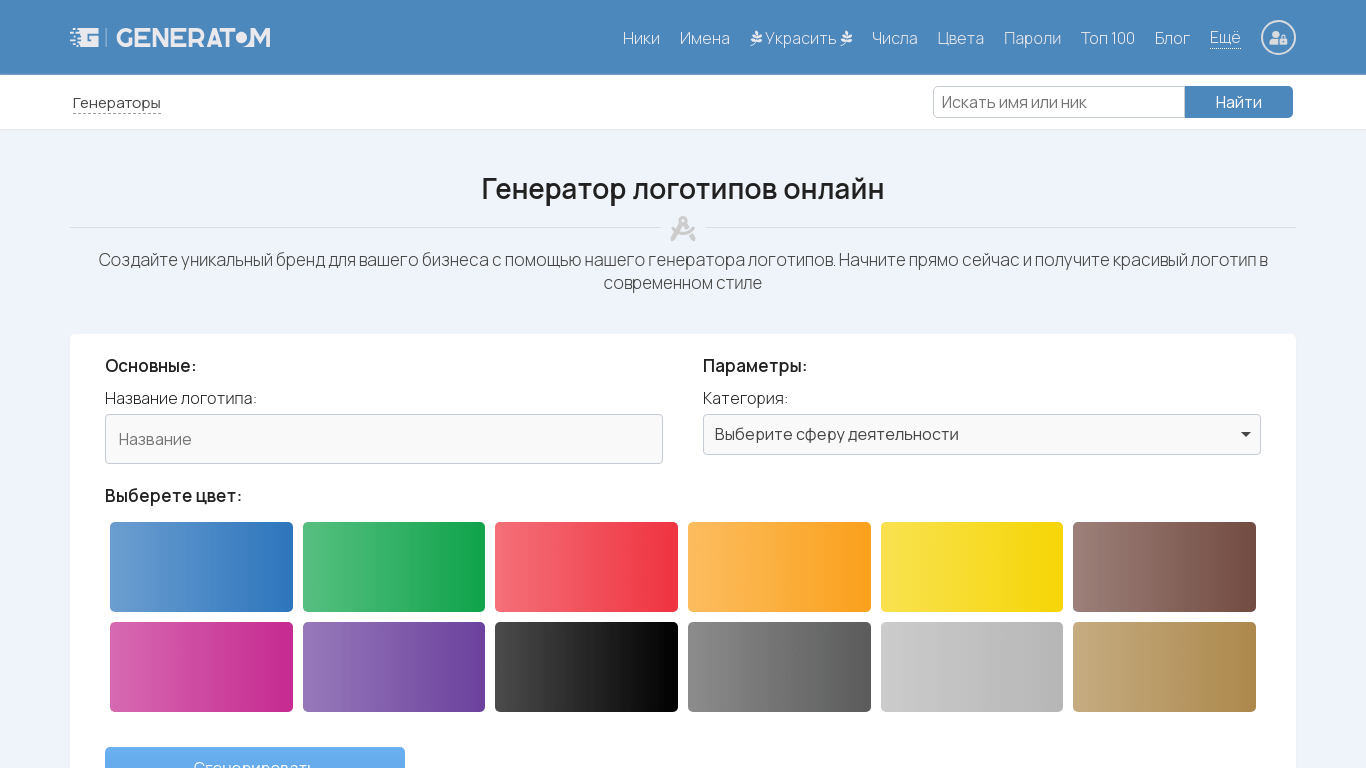Viewport: 1366px width, 768px height.
Task: Open the Ещё menu expander
Action: [1224, 38]
